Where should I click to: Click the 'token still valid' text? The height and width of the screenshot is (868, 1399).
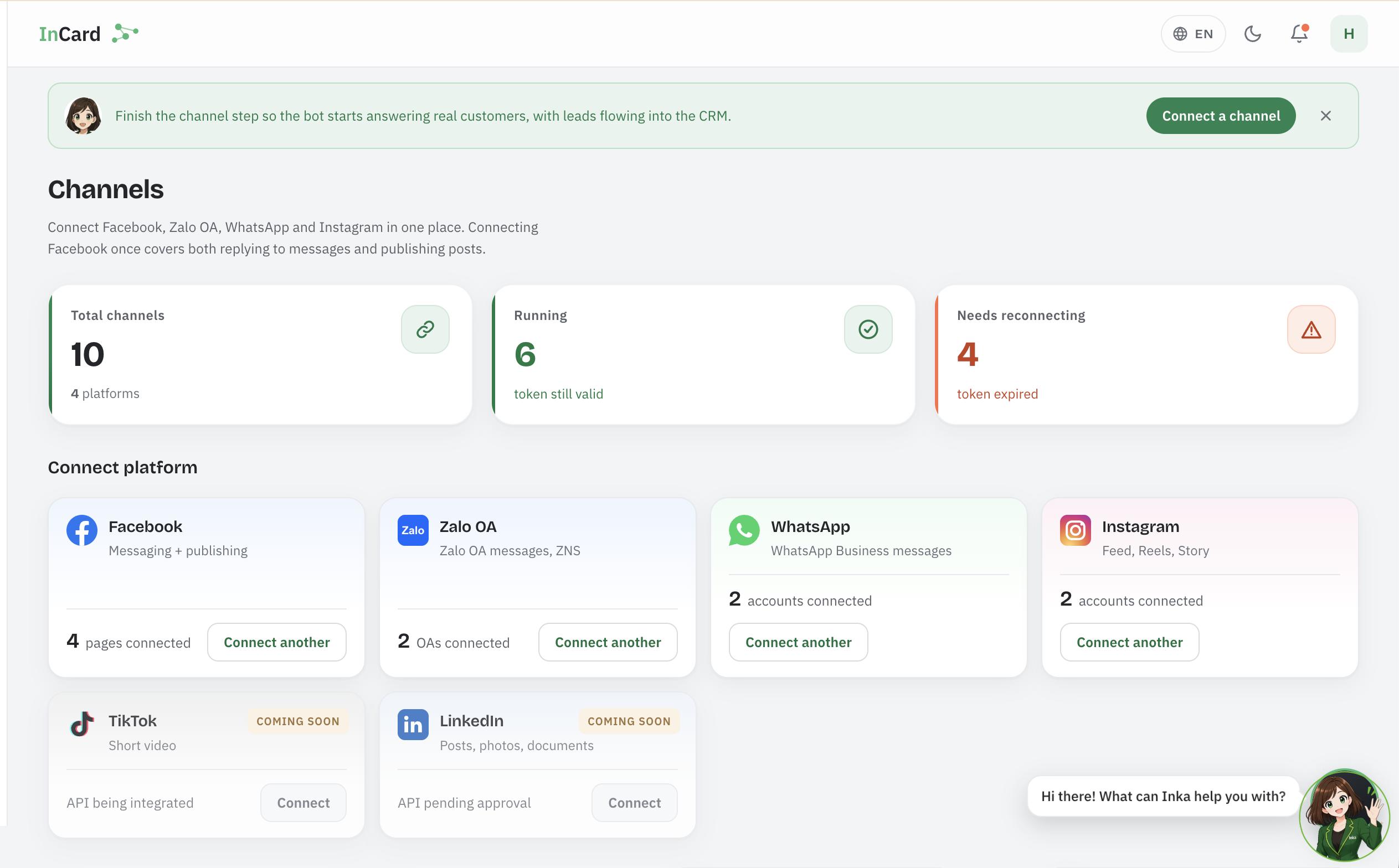pos(558,394)
